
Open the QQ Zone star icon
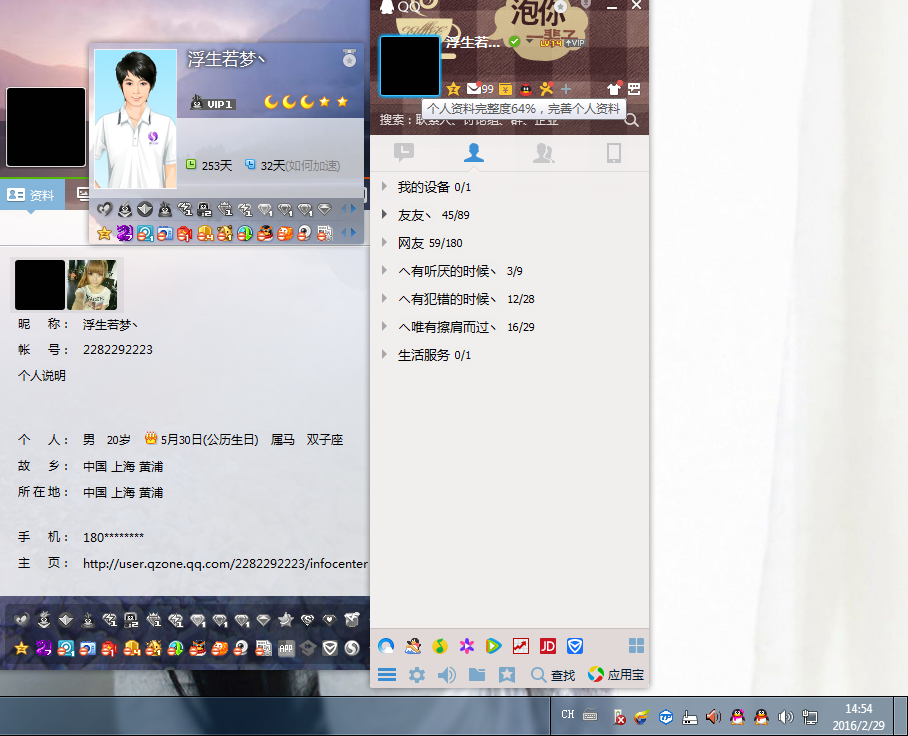[x=453, y=89]
